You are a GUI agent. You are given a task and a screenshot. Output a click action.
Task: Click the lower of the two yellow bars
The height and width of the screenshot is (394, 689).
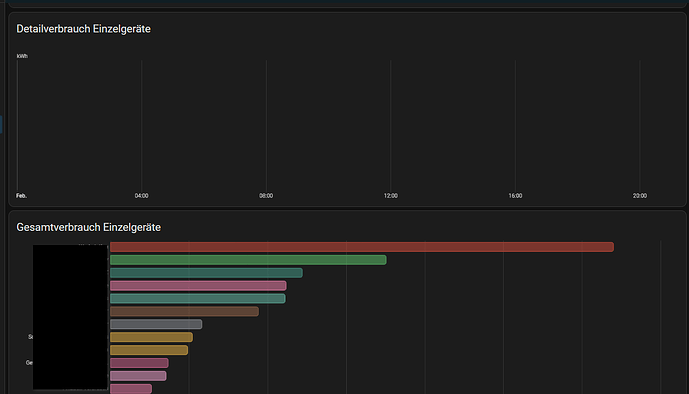click(149, 350)
